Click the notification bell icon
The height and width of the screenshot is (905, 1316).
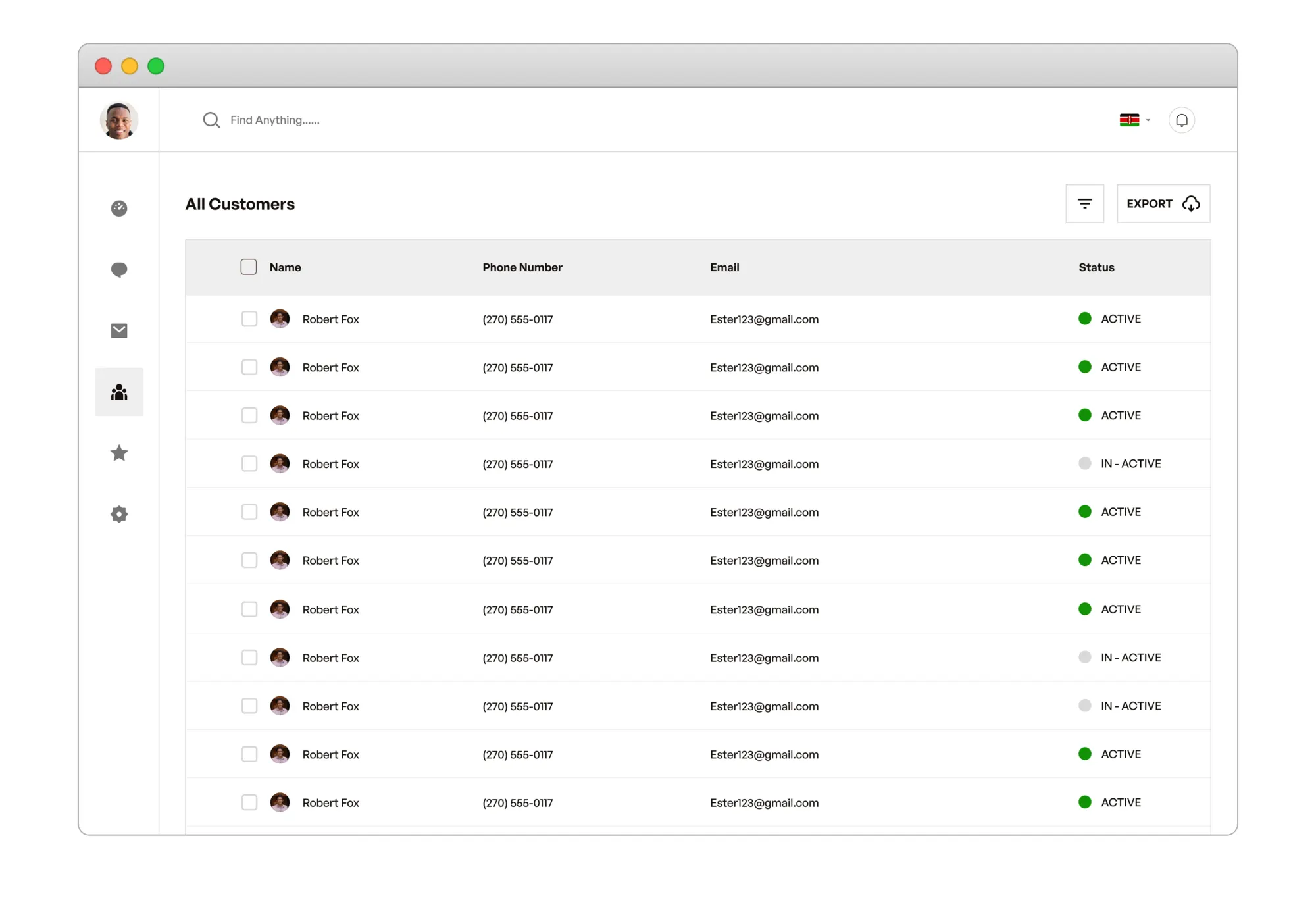point(1182,120)
